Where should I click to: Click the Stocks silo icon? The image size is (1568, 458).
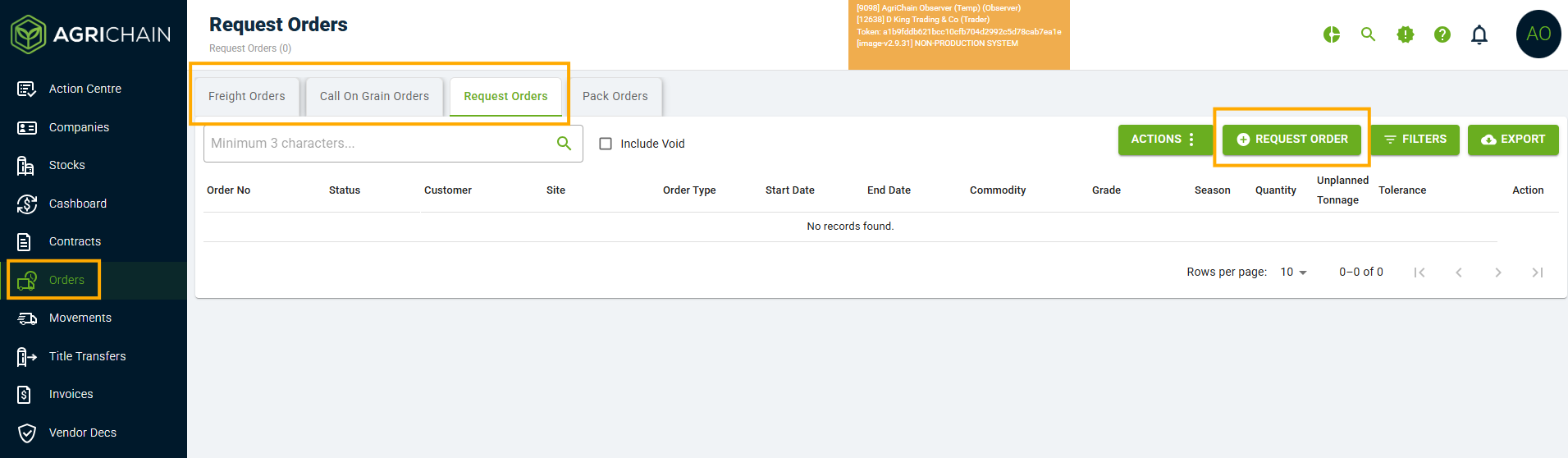(26, 165)
